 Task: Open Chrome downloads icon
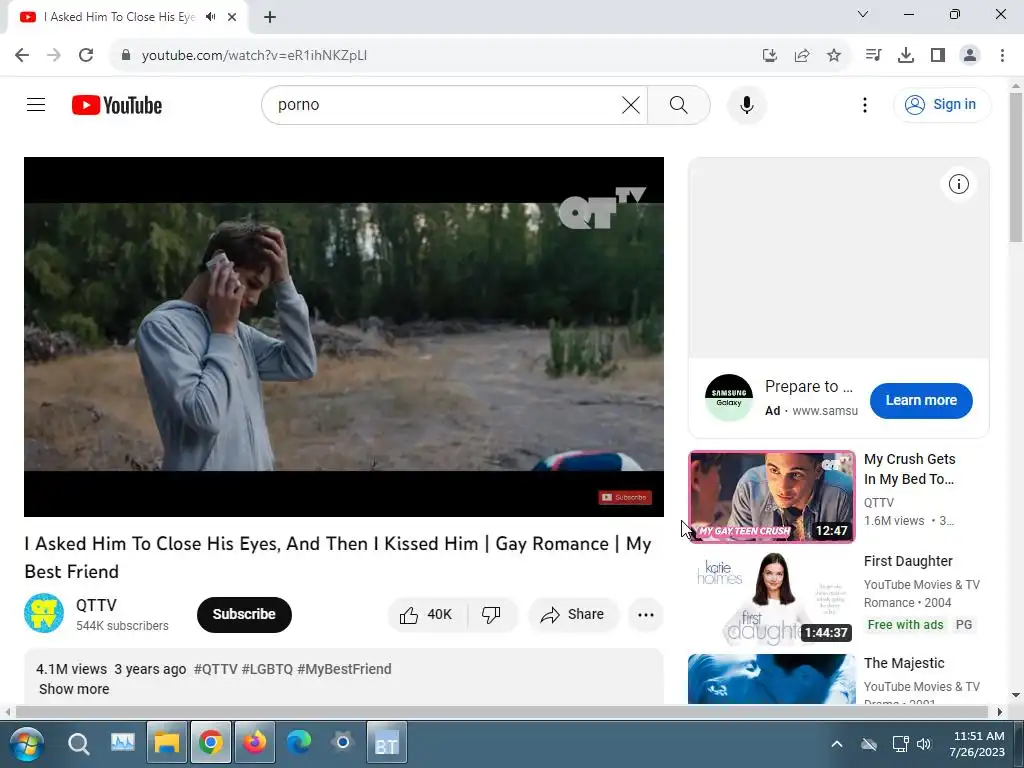[906, 55]
